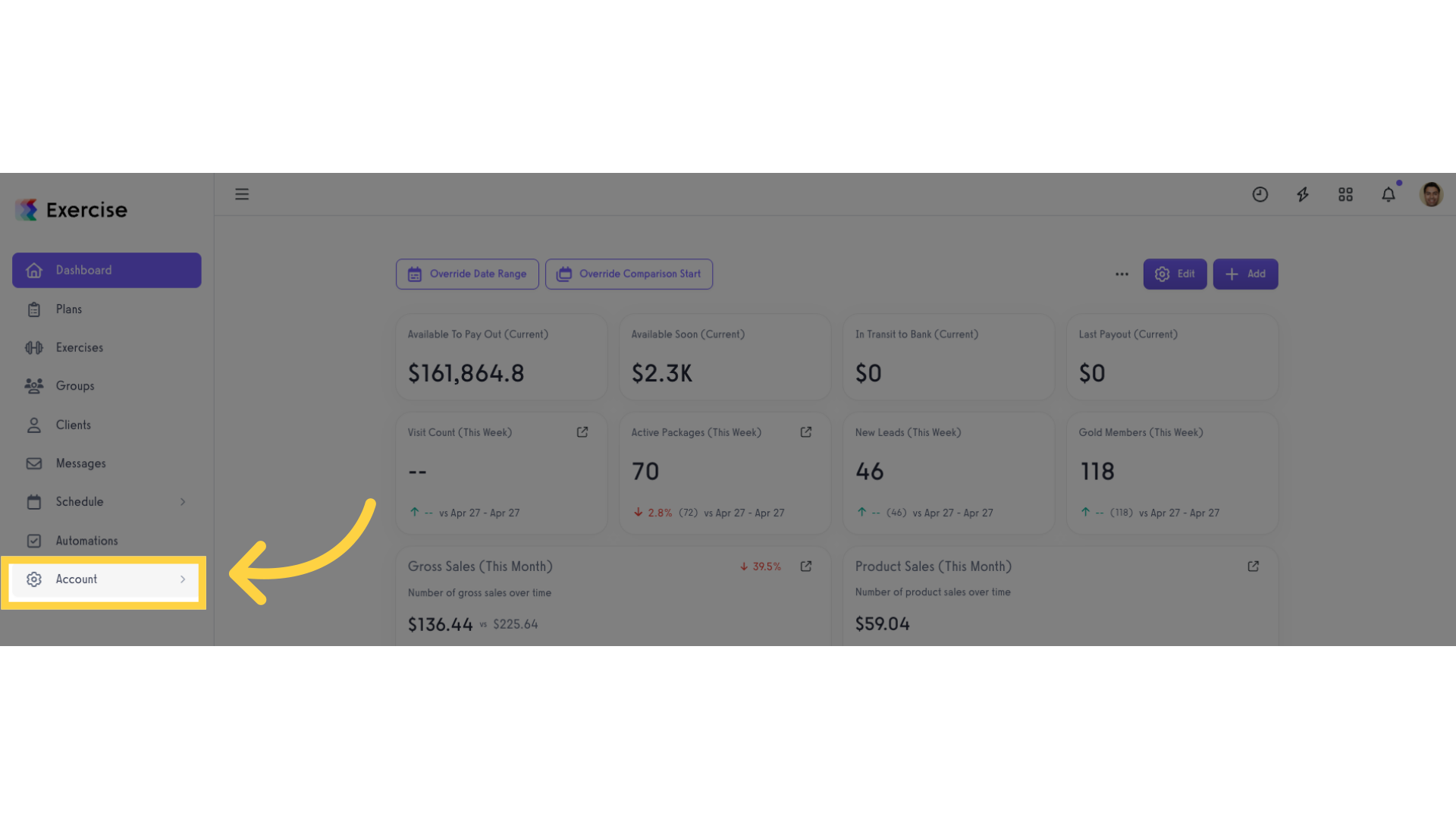Click the lightning bolt quick actions icon
The width and height of the screenshot is (1456, 819).
[1303, 195]
